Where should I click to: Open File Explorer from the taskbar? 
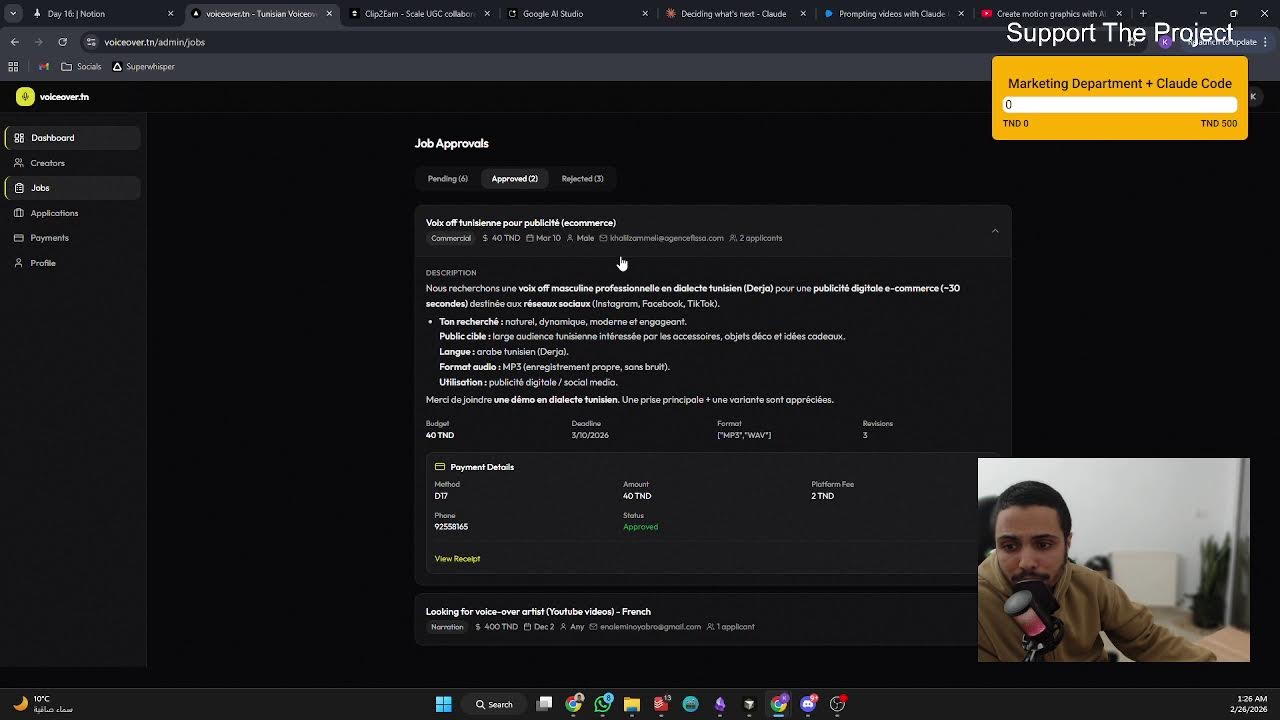632,704
